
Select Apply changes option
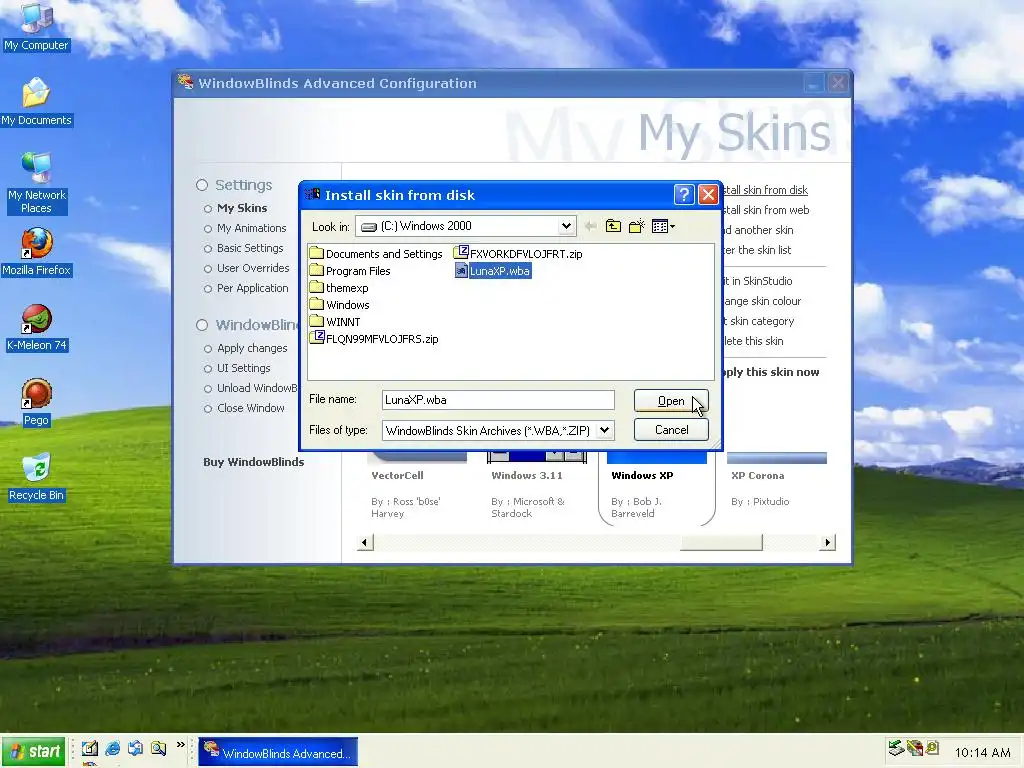pos(246,348)
